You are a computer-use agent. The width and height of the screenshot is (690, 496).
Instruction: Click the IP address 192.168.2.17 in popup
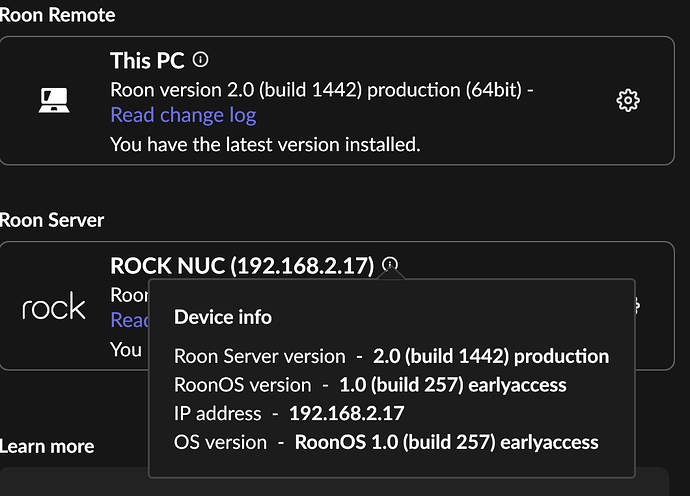coord(347,414)
